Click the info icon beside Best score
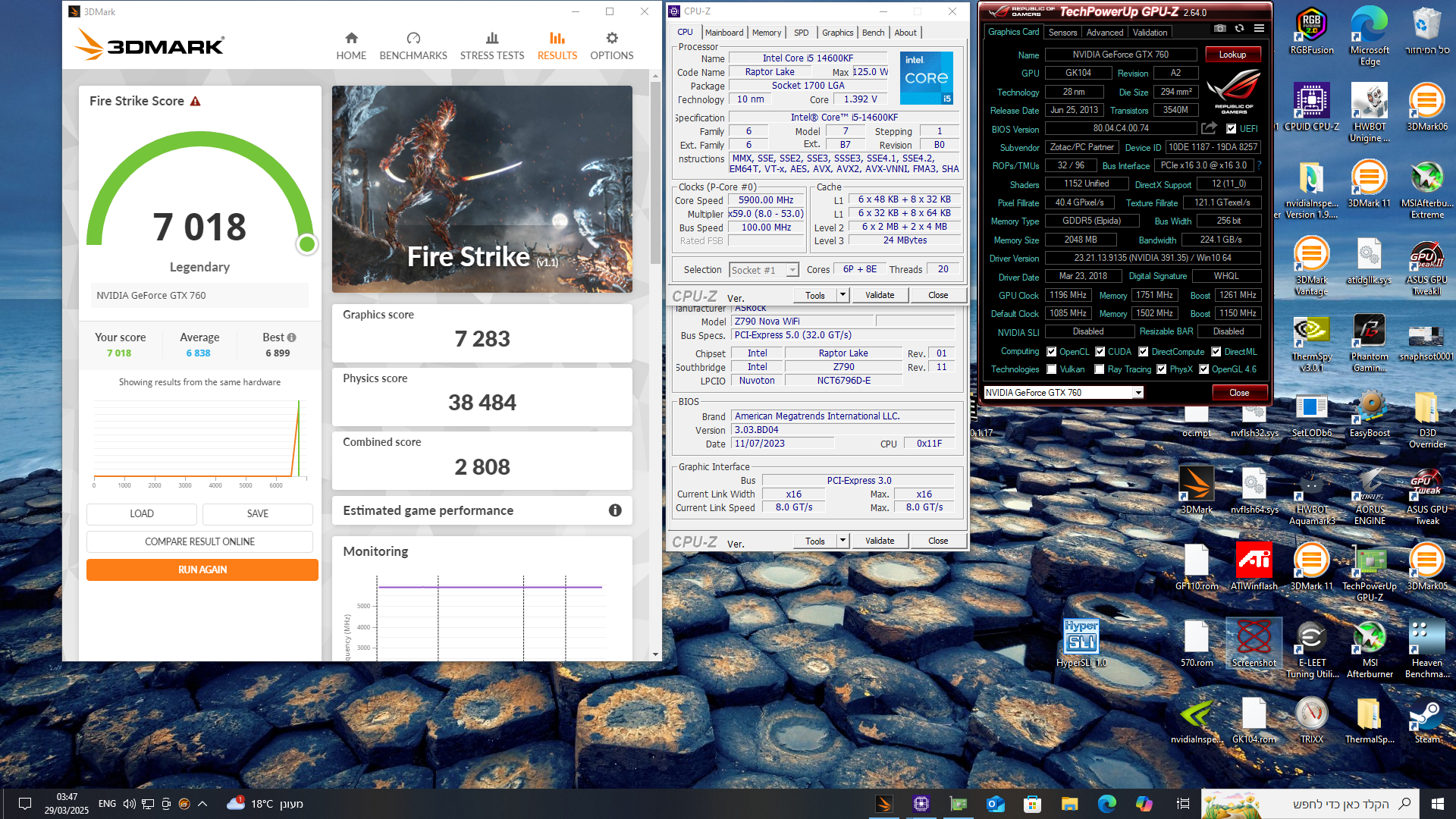Screen dimensions: 1456x819 (x=292, y=337)
